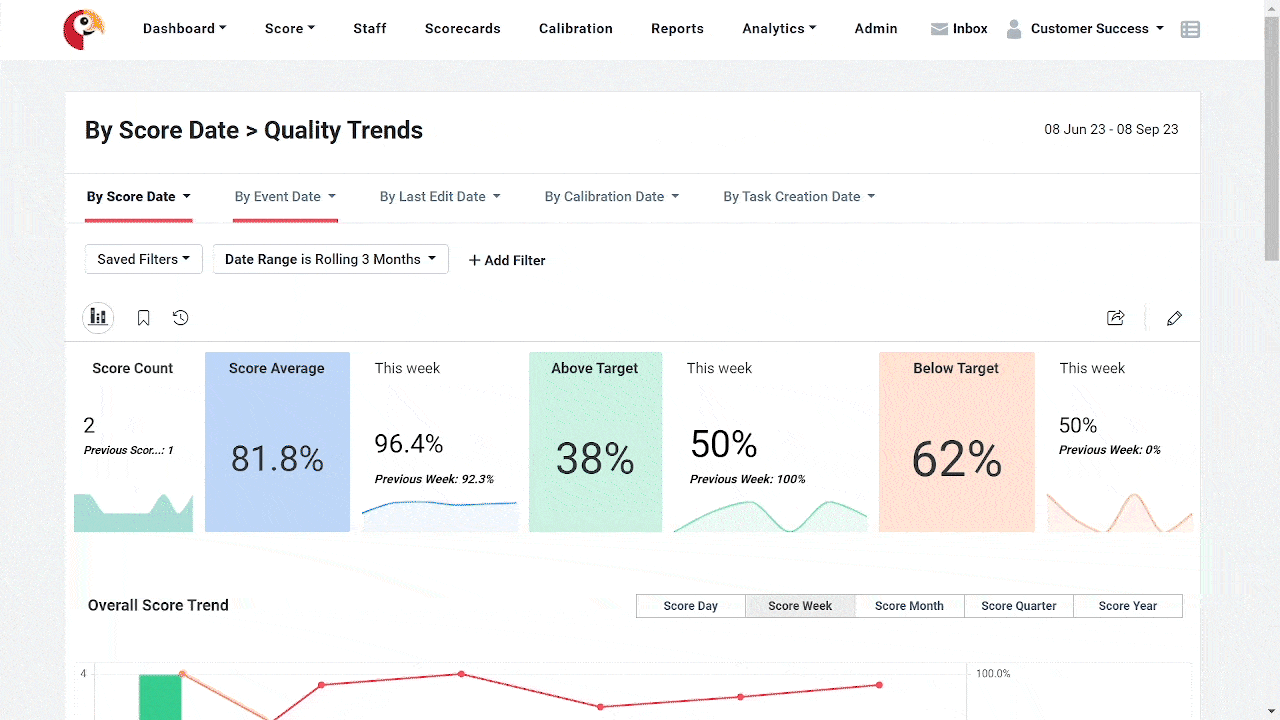This screenshot has height=720, width=1280.
Task: Open the list panel icon beside Customer Success
Action: click(1190, 29)
